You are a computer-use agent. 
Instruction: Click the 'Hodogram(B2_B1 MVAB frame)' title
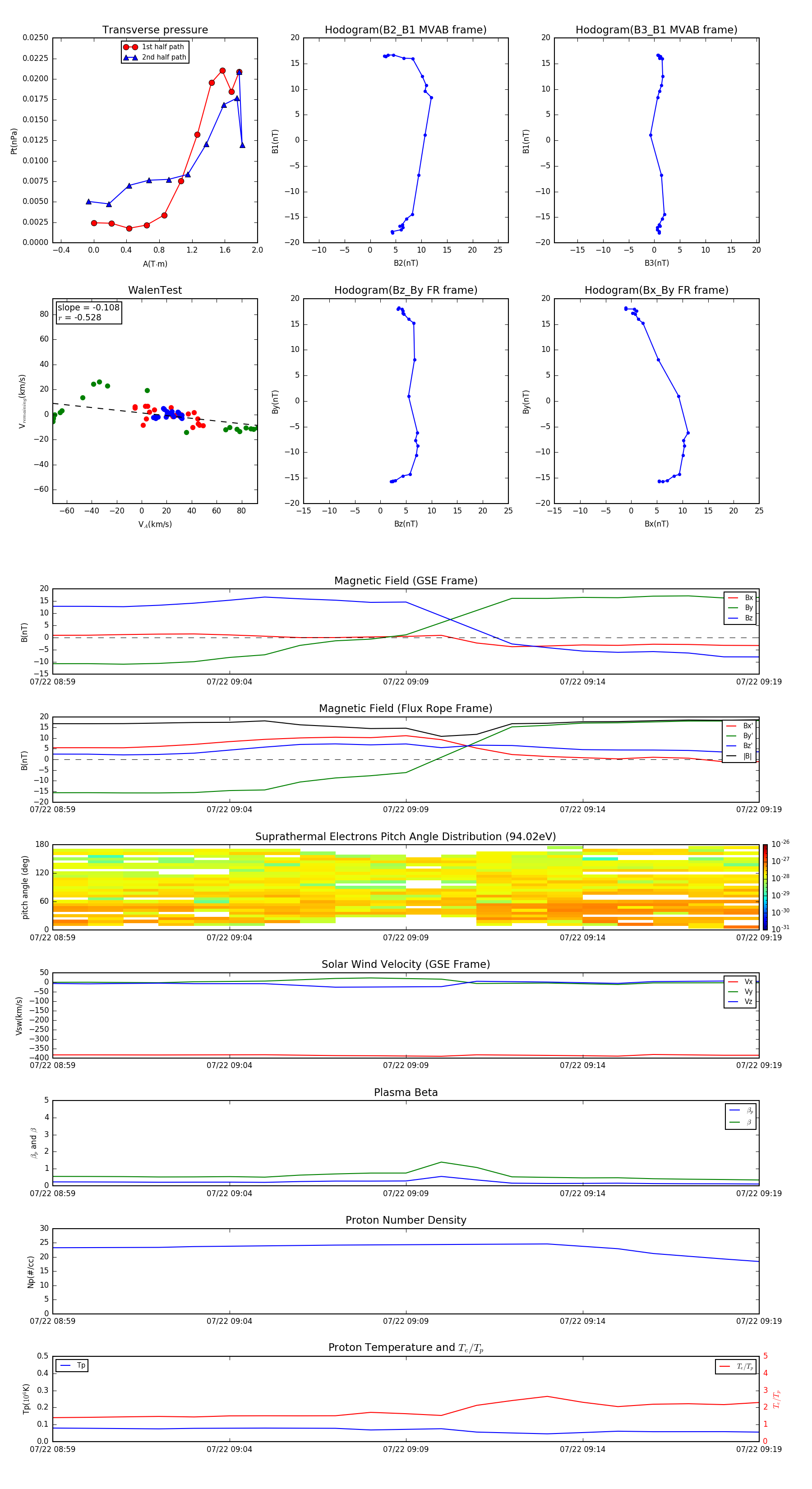coord(406,30)
